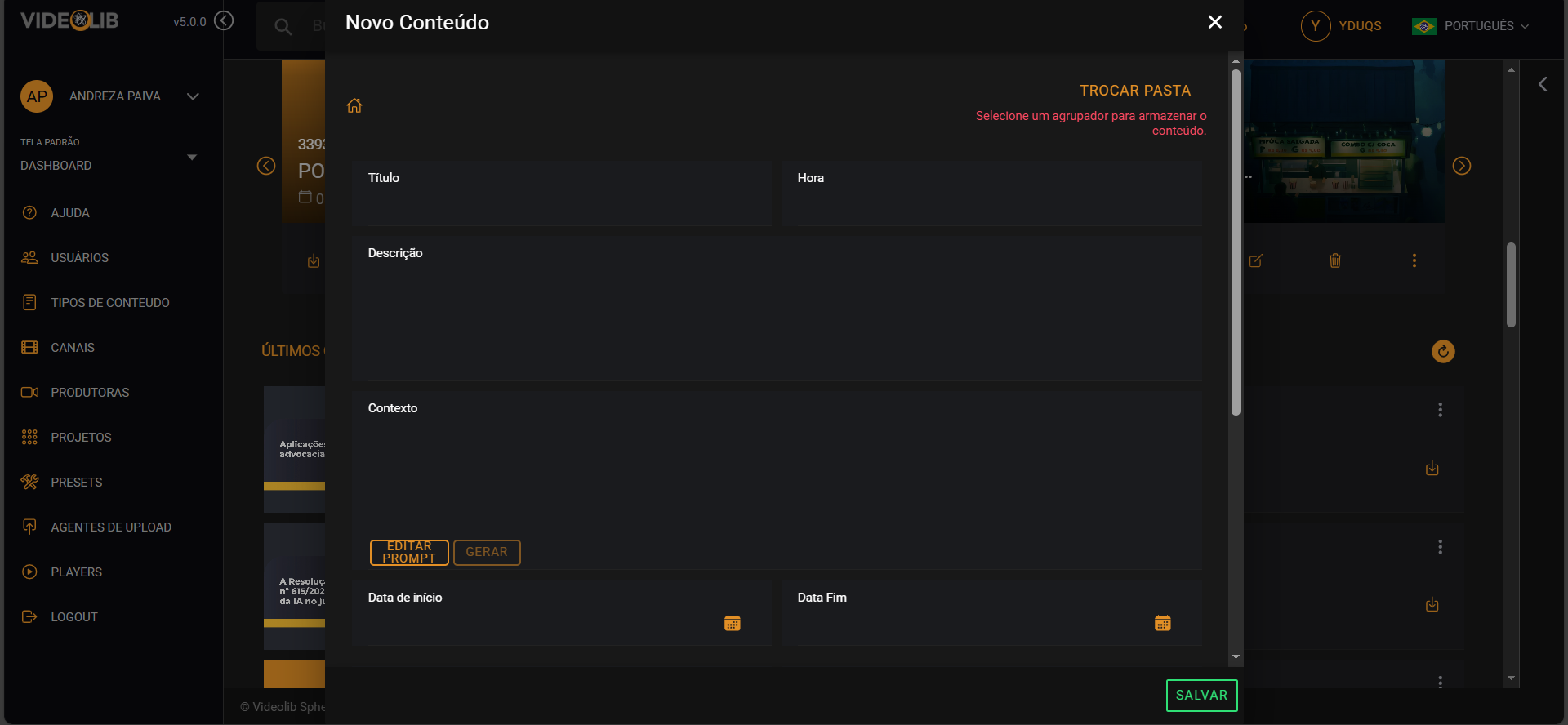This screenshot has width=1568, height=725.
Task: Click the Projetos grid icon
Action: coord(29,437)
